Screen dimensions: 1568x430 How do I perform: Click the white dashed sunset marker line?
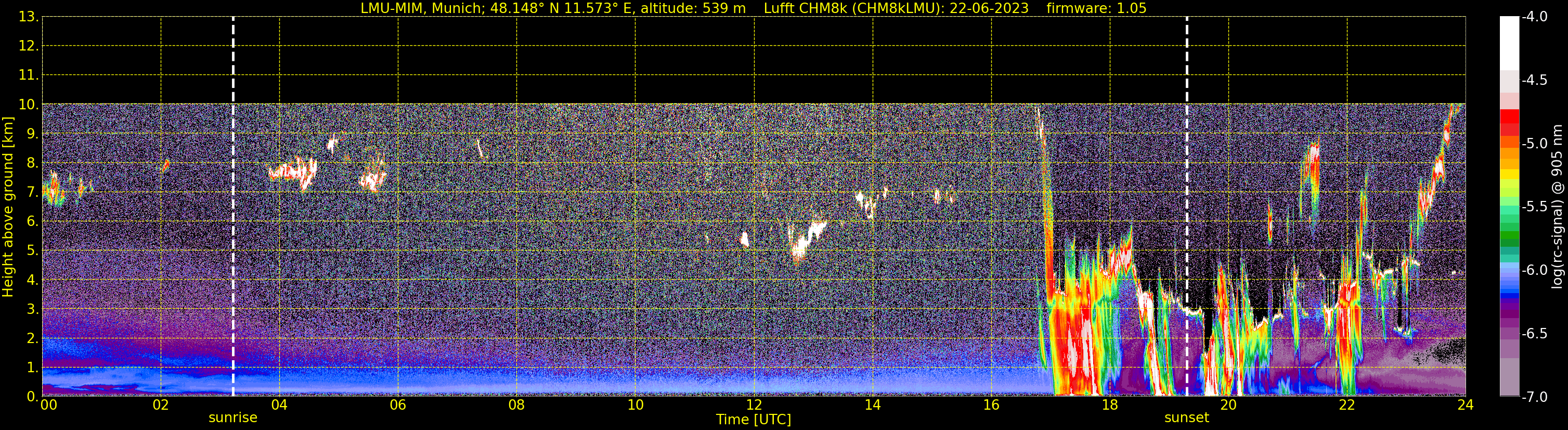(1186, 207)
